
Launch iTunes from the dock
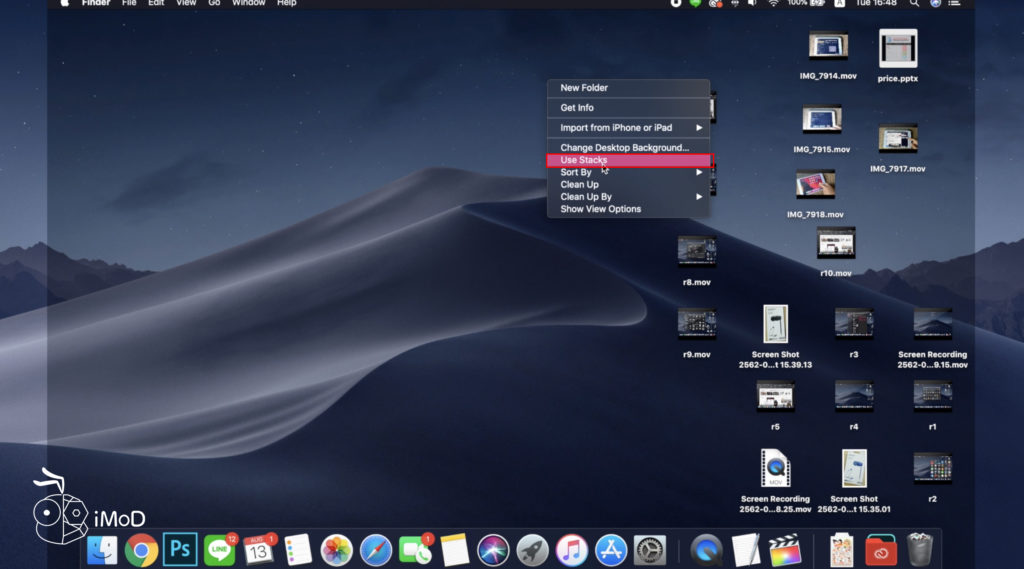click(x=571, y=551)
